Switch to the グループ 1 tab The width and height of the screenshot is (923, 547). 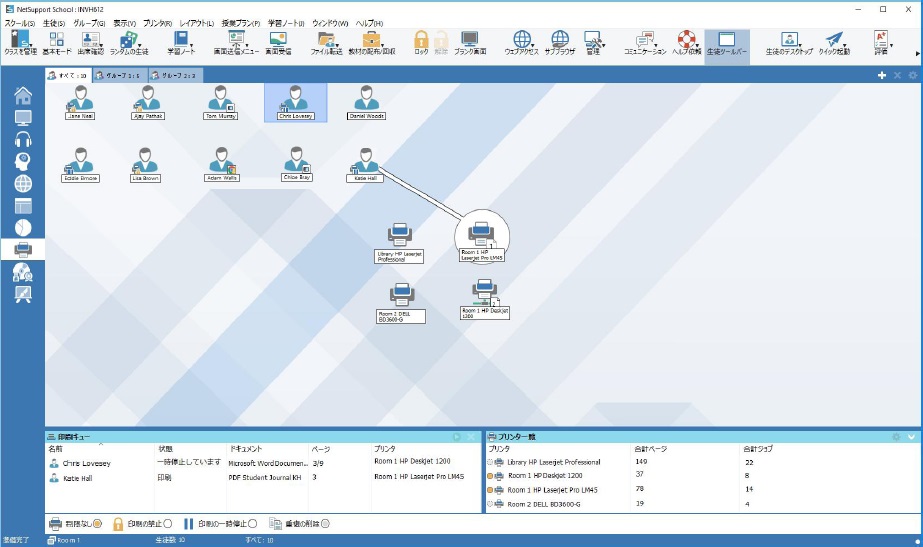pos(120,75)
